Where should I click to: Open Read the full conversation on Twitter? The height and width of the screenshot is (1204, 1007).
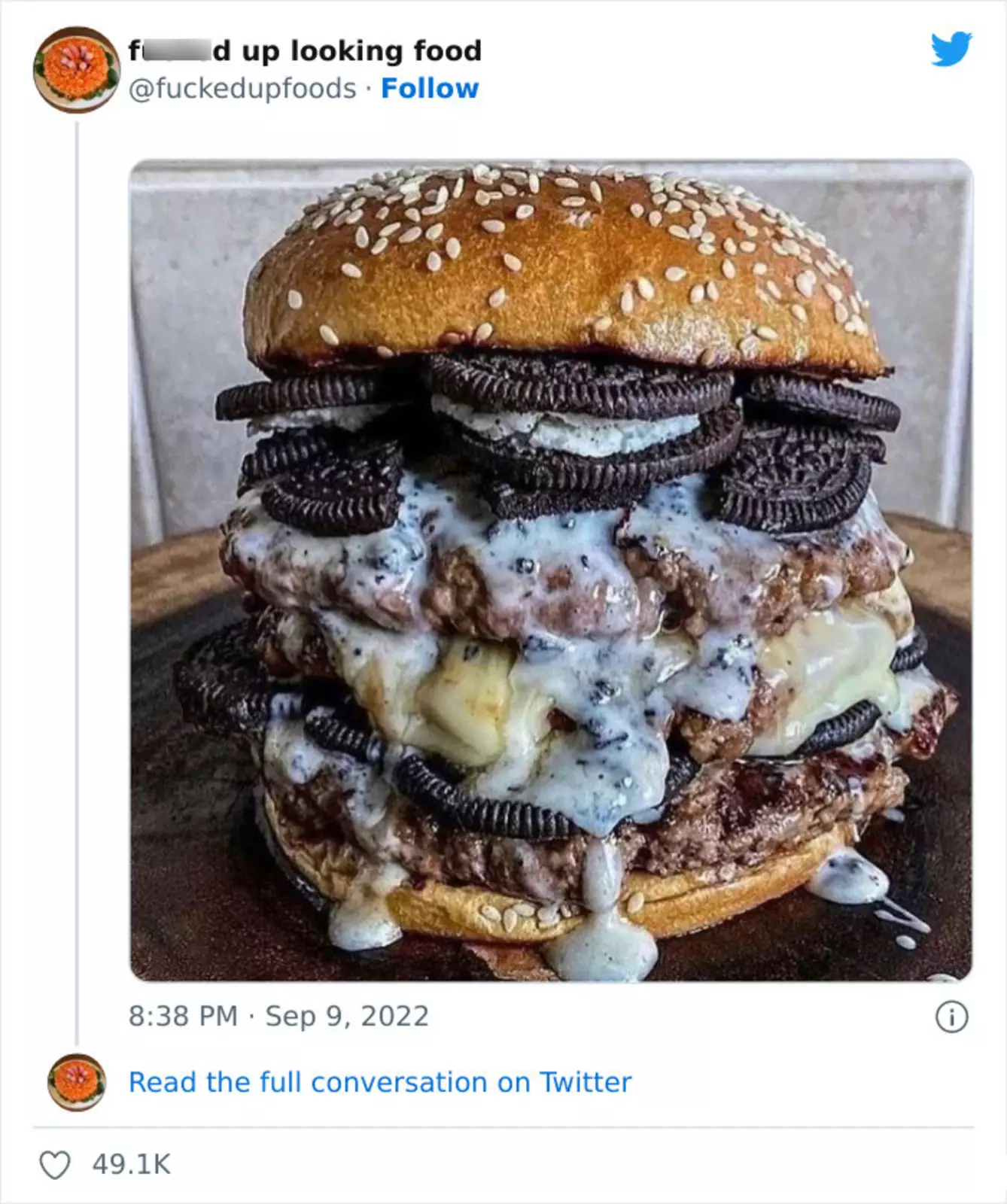pyautogui.click(x=380, y=1082)
